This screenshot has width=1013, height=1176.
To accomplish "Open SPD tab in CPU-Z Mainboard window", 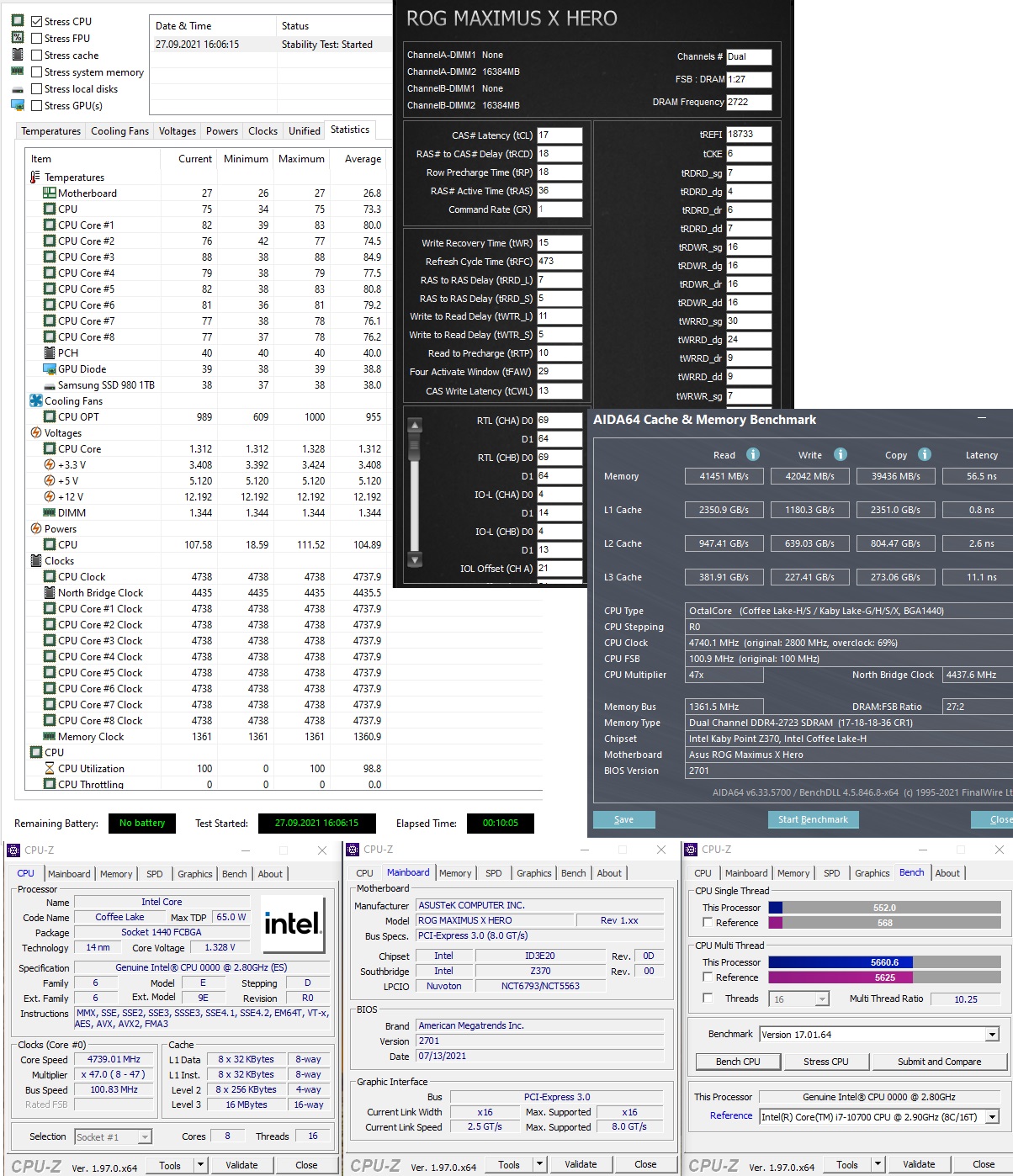I will pos(494,873).
